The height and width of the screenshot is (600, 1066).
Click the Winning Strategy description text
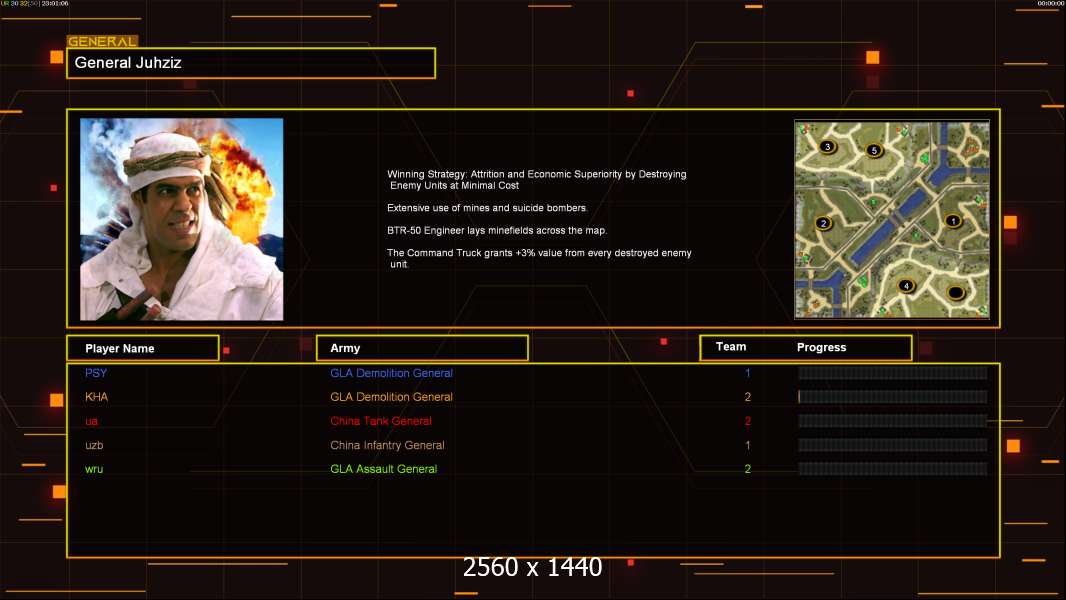(x=537, y=179)
